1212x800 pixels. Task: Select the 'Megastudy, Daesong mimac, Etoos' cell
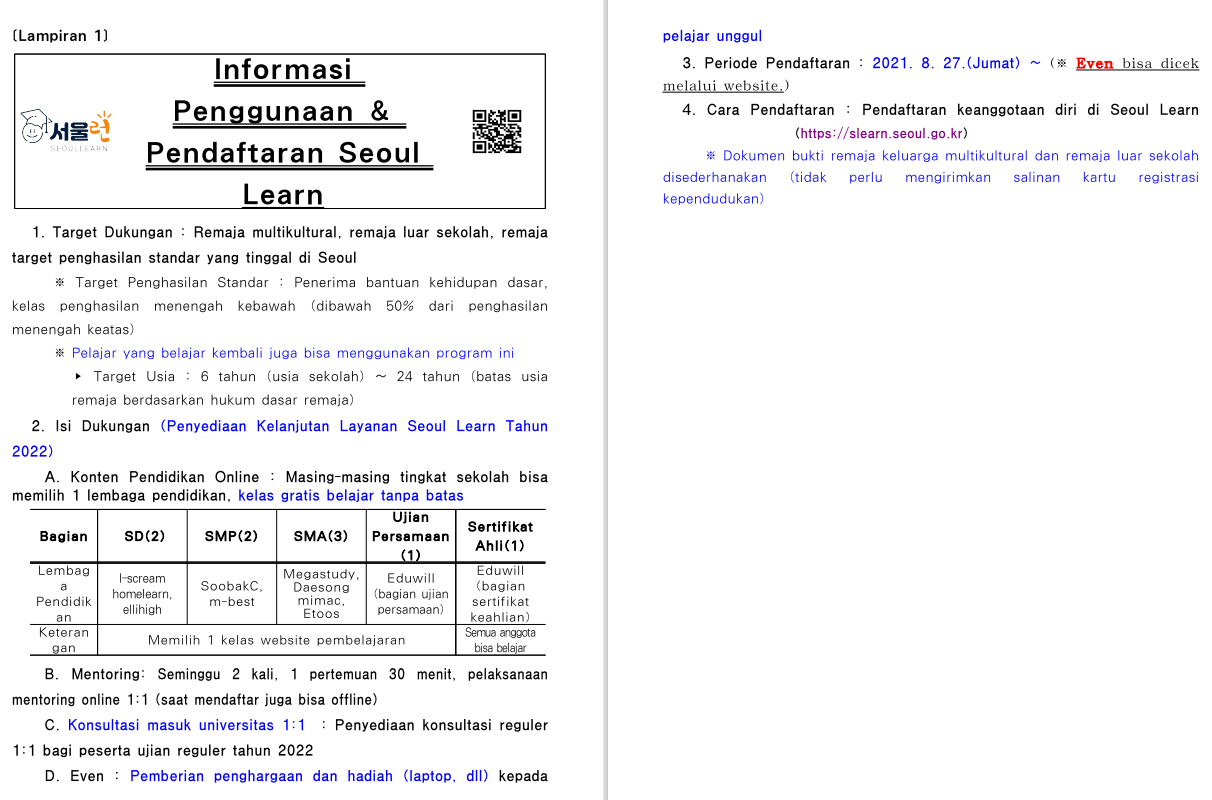pos(321,594)
